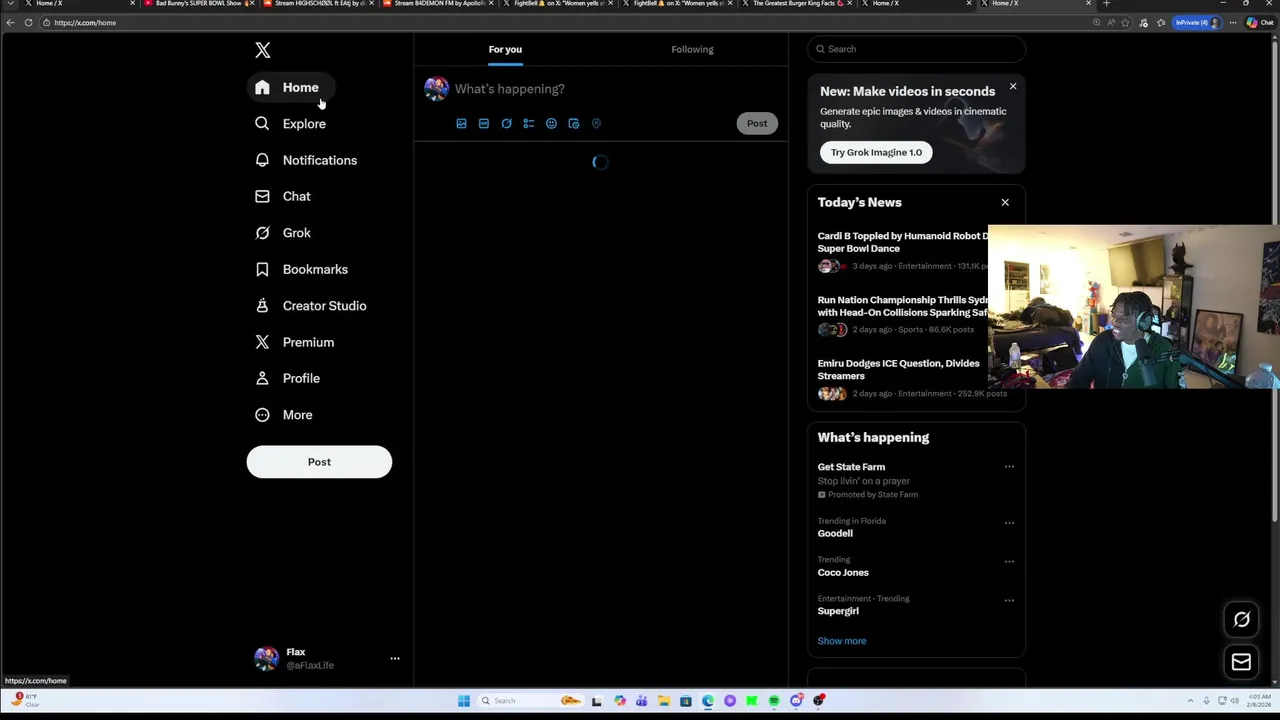Open Discord from the taskbar
Viewport: 1280px width, 720px height.
click(796, 701)
